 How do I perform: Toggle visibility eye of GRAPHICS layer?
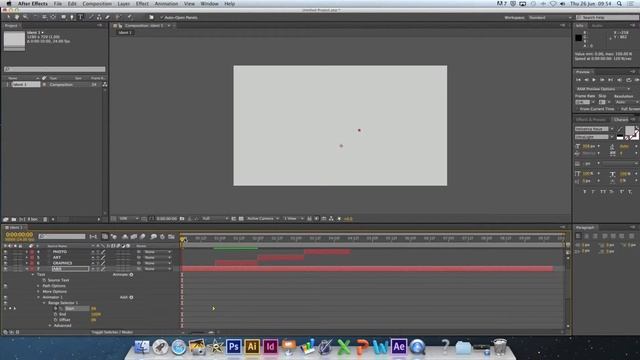[x=5, y=263]
